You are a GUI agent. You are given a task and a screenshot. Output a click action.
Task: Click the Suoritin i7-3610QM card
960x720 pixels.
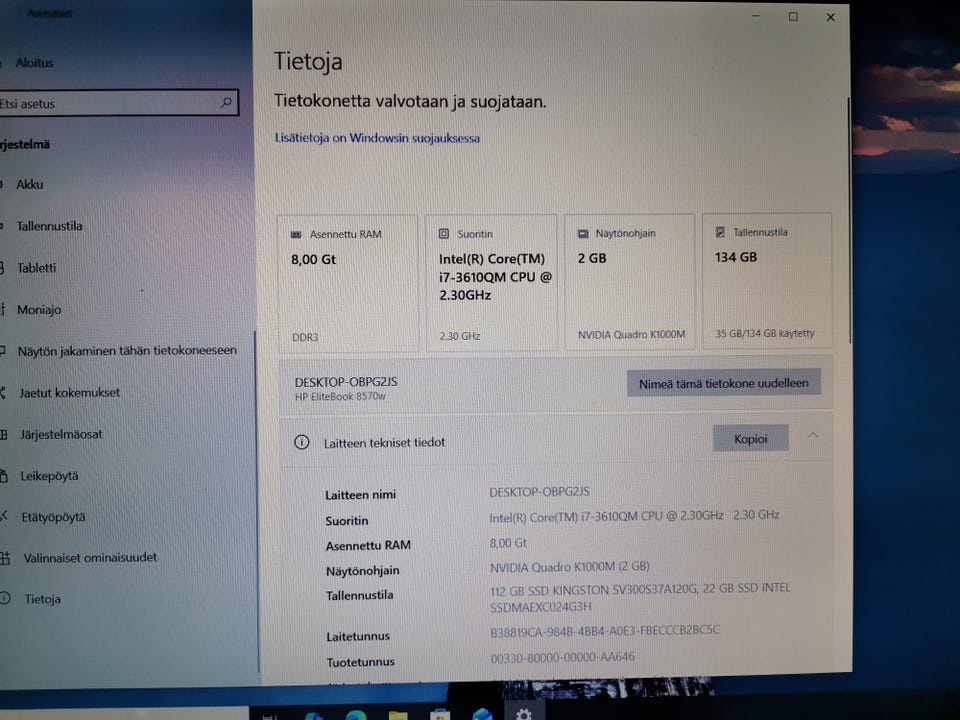coord(492,283)
